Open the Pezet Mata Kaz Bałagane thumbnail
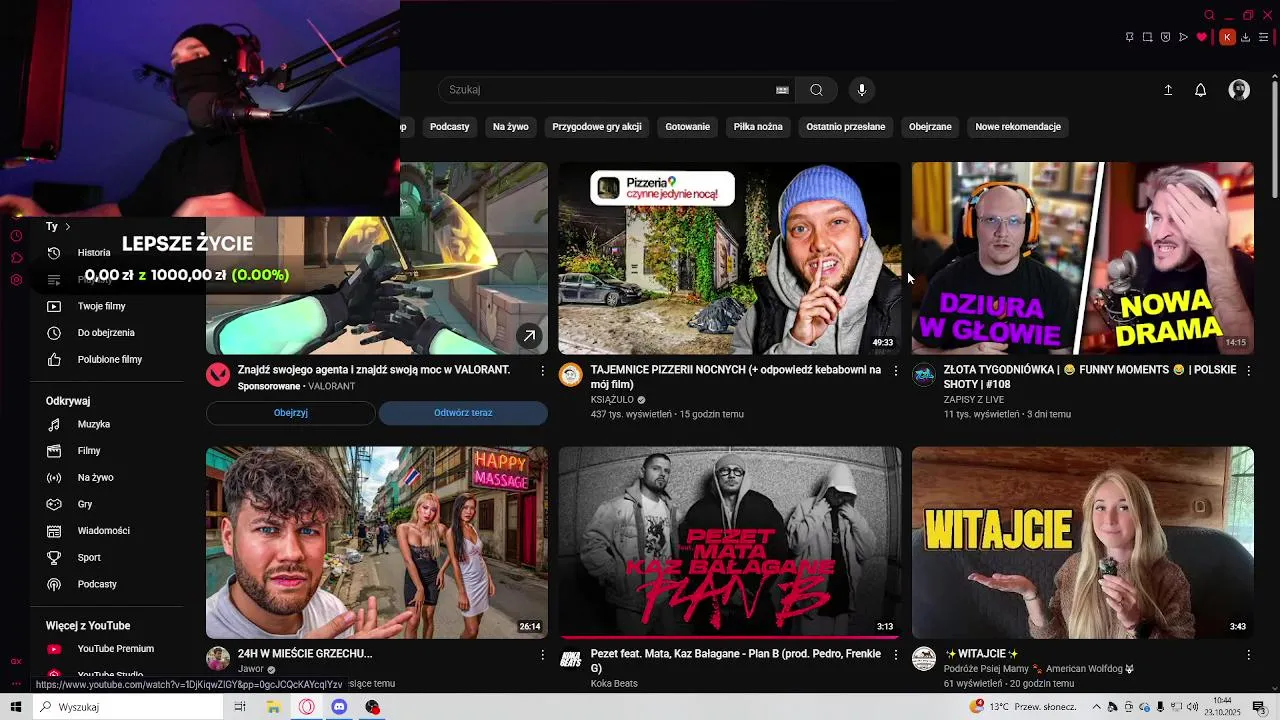The image size is (1280, 720). pyautogui.click(x=730, y=542)
